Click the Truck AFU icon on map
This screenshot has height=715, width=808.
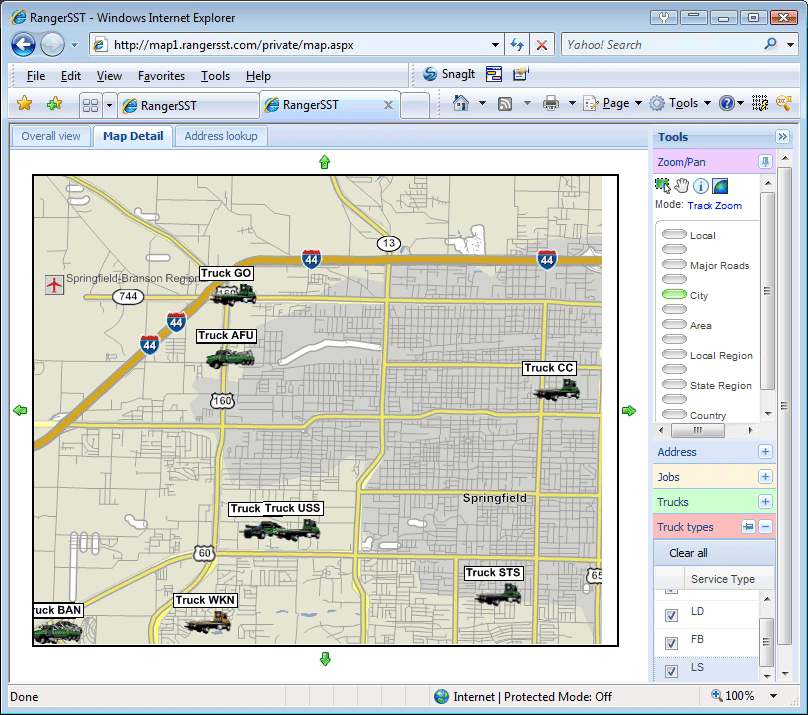(x=230, y=356)
